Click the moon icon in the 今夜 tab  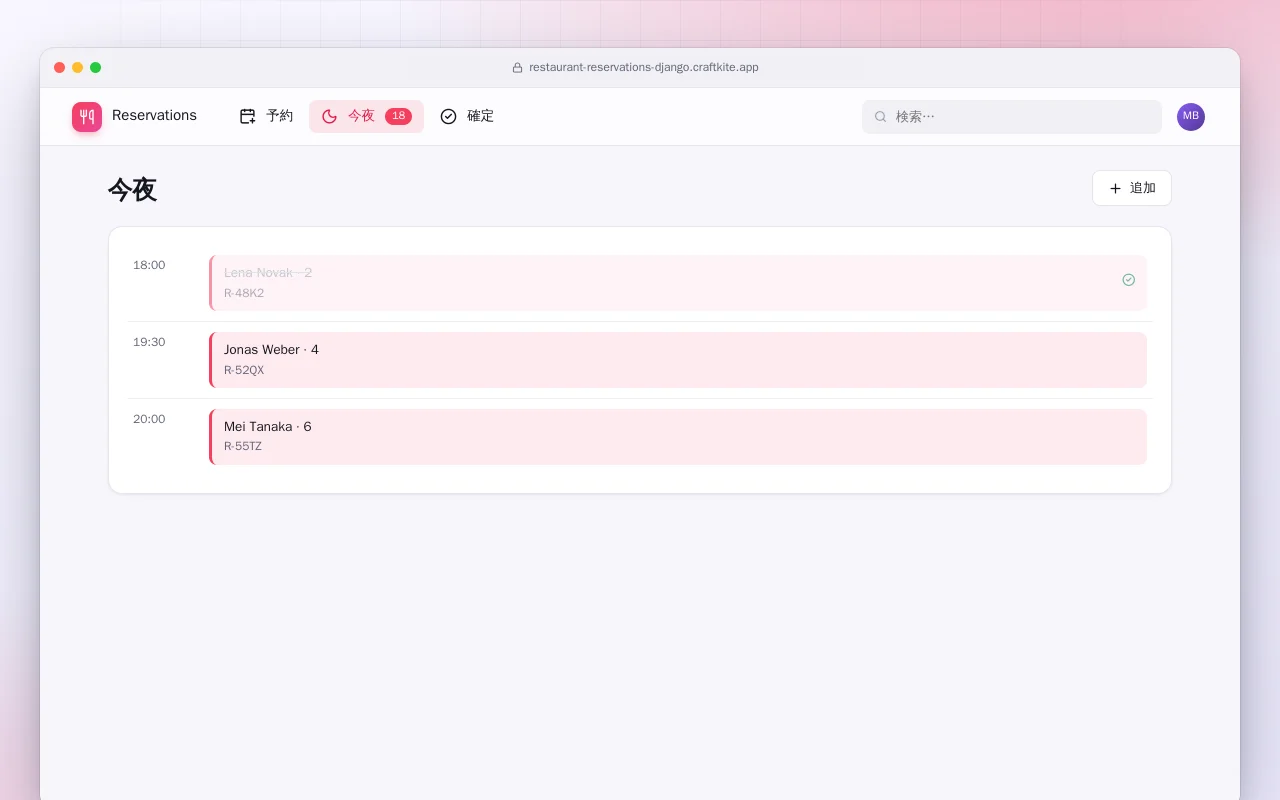(x=329, y=116)
